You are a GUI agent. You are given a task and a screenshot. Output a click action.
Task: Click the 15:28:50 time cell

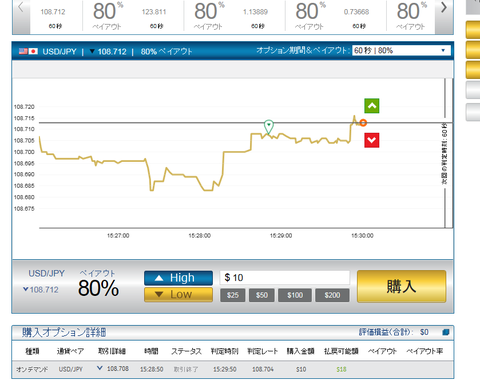click(152, 369)
